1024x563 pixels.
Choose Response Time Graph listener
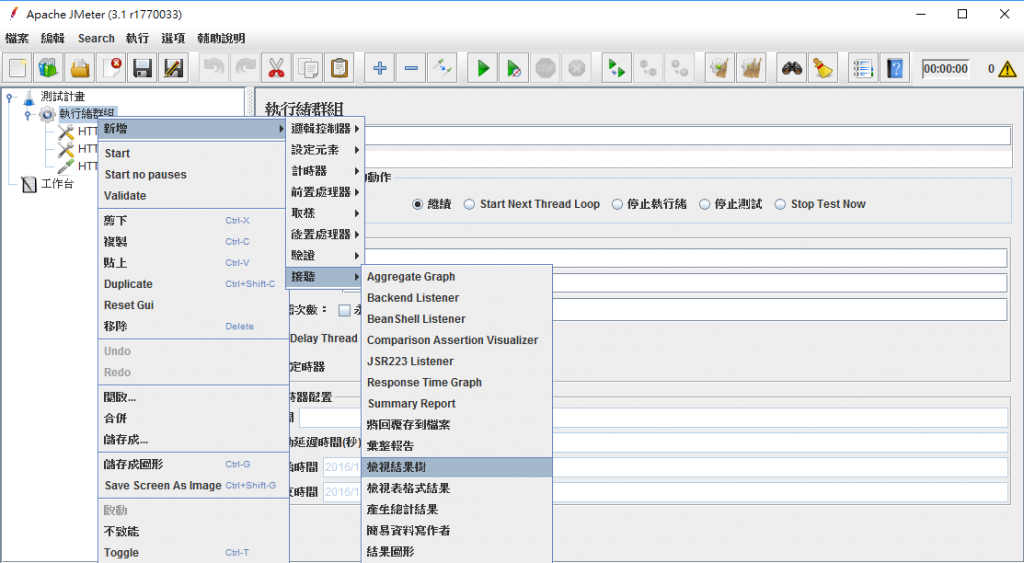457,383
